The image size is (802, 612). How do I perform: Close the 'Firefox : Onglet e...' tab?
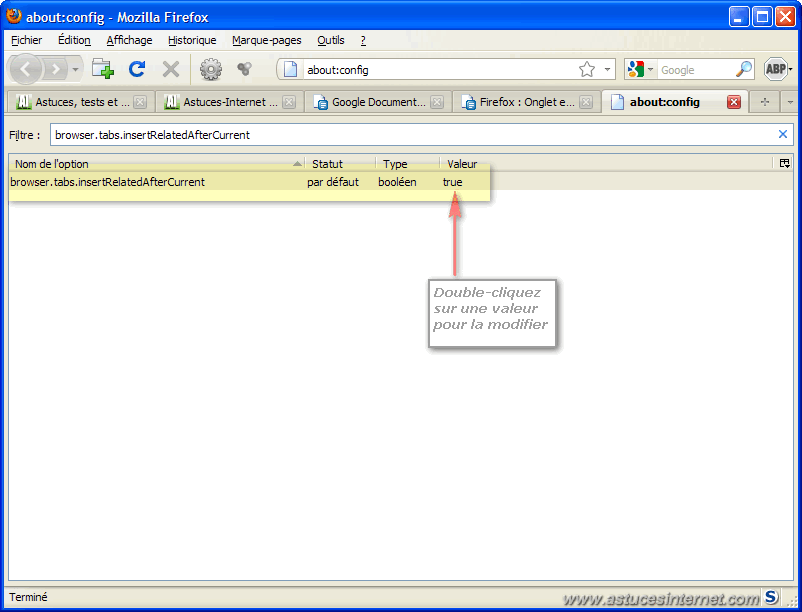586,102
